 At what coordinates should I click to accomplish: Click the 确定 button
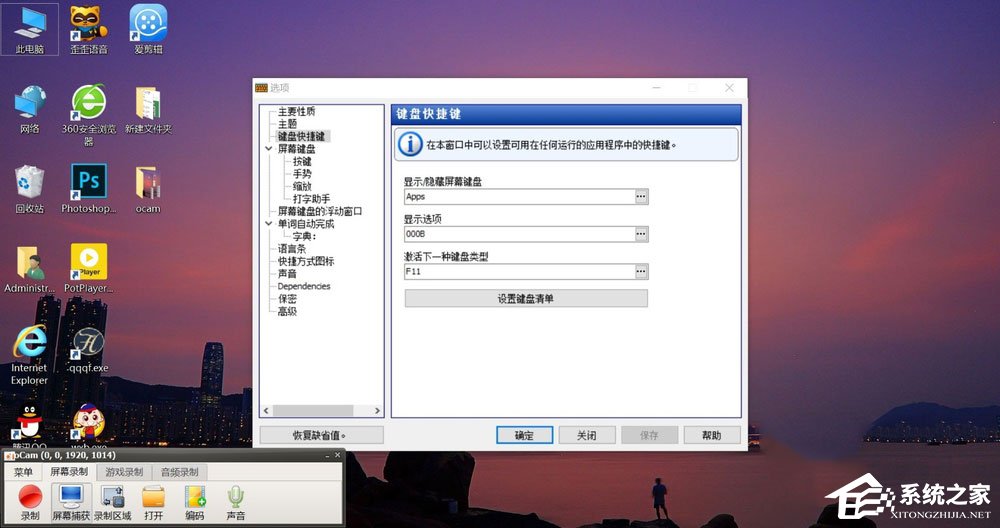(524, 436)
